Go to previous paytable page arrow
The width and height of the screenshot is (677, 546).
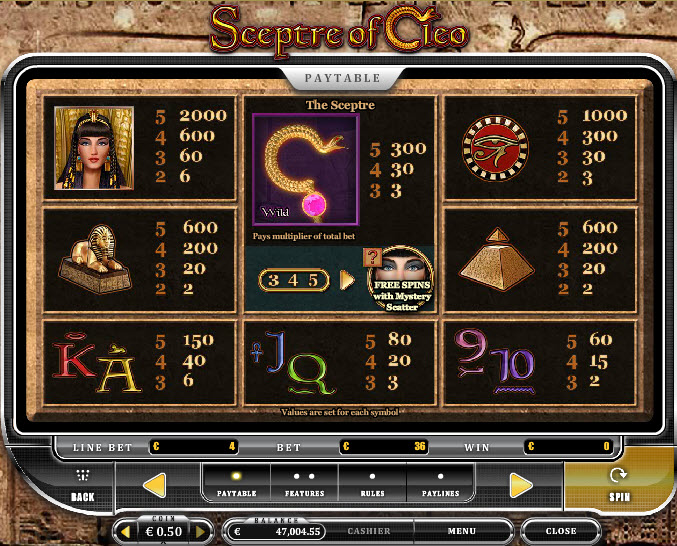point(155,485)
